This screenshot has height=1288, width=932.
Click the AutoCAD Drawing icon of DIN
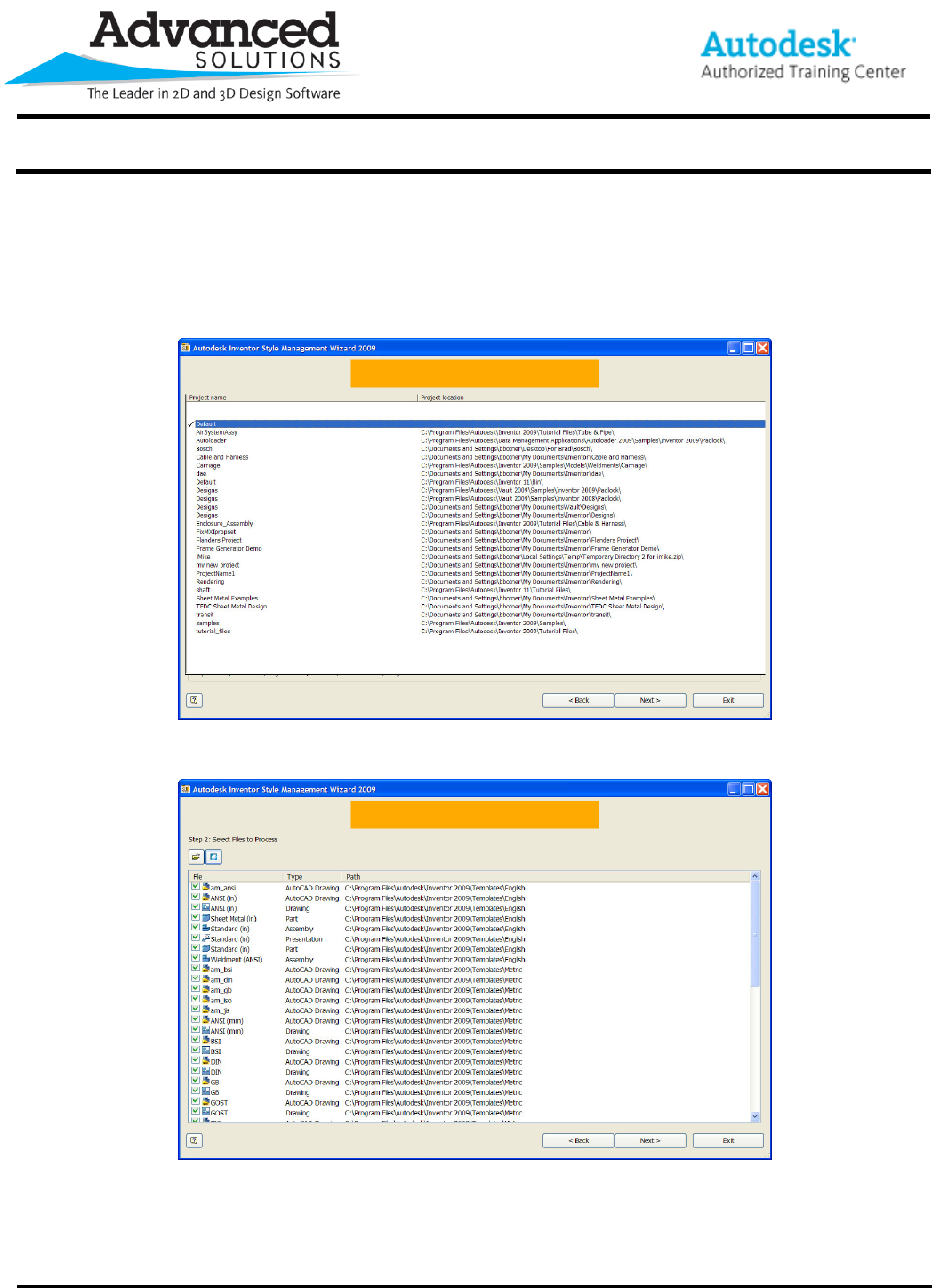pyautogui.click(x=205, y=1061)
